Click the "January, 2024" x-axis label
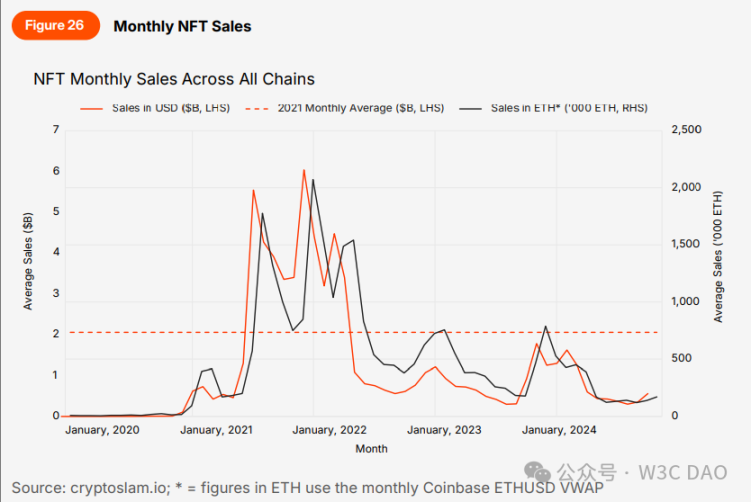Screen dimensions: 751x502 click(x=559, y=431)
